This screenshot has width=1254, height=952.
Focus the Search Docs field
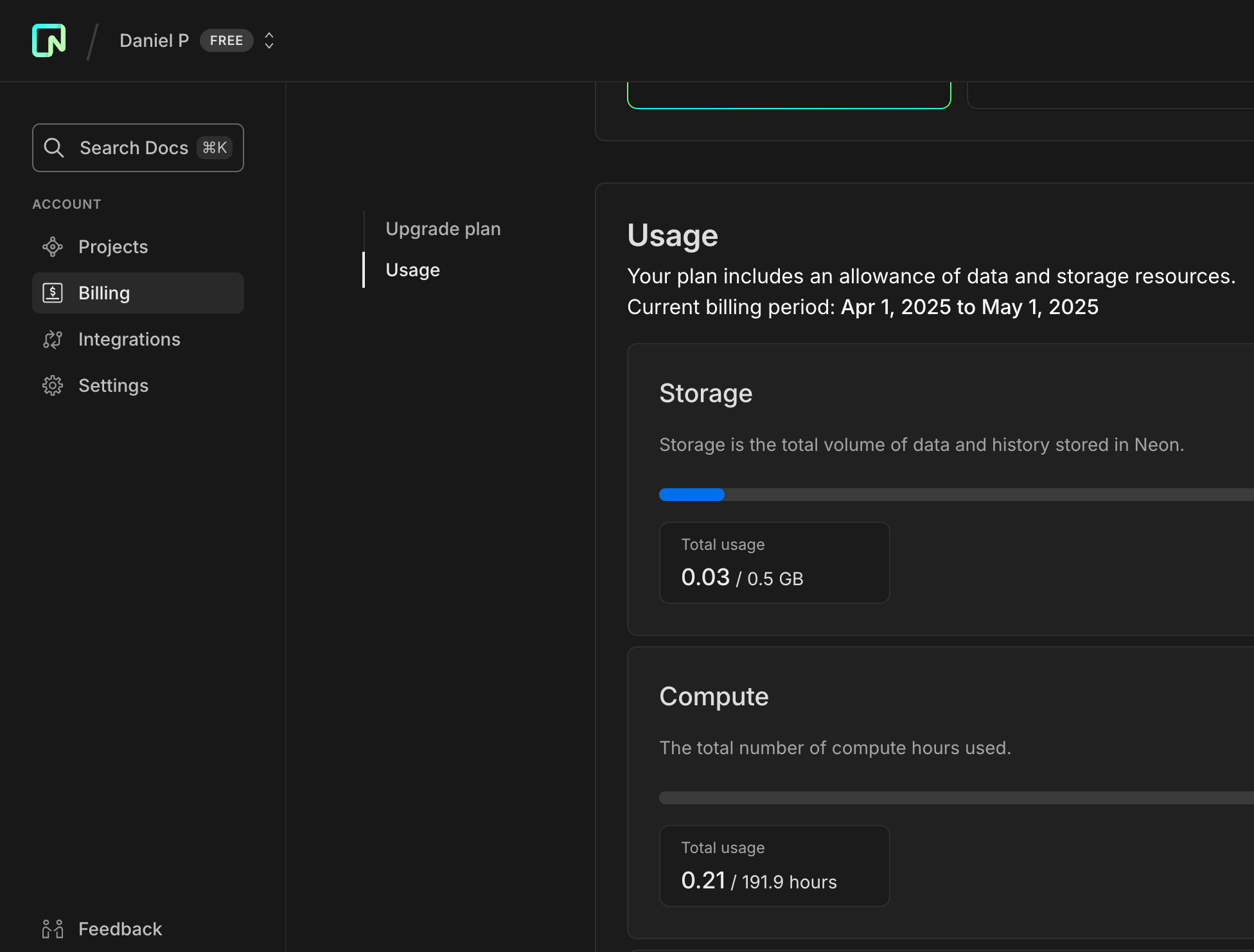pyautogui.click(x=138, y=148)
